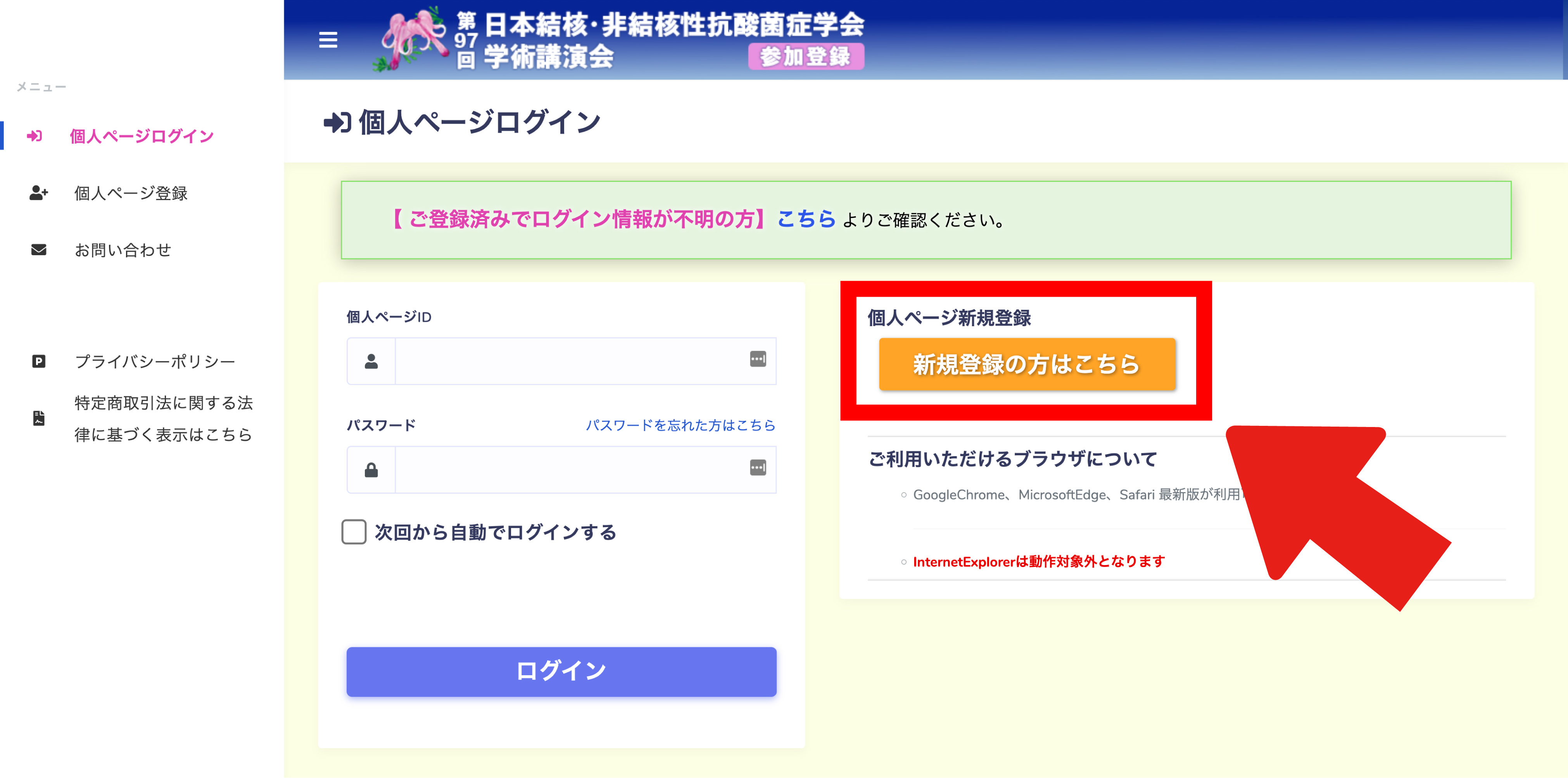
Task: Click the P icon for privacy policy
Action: [38, 361]
